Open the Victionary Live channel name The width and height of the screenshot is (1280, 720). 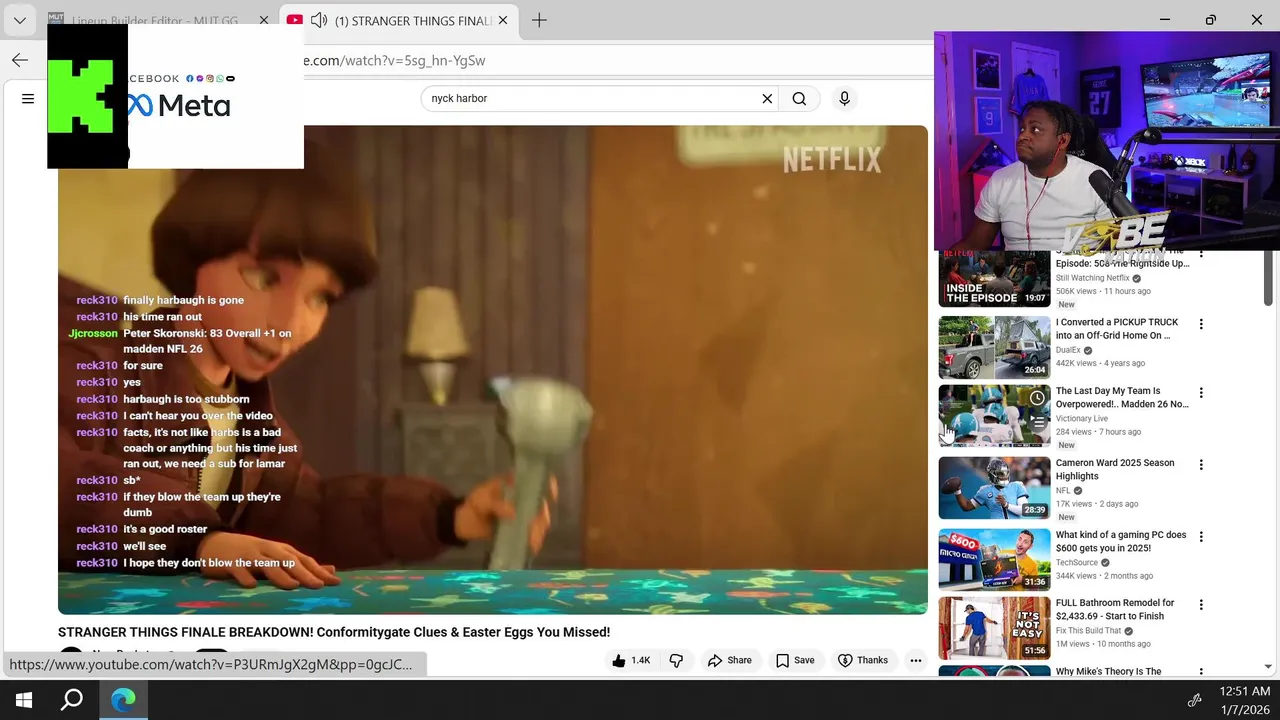click(x=1082, y=419)
